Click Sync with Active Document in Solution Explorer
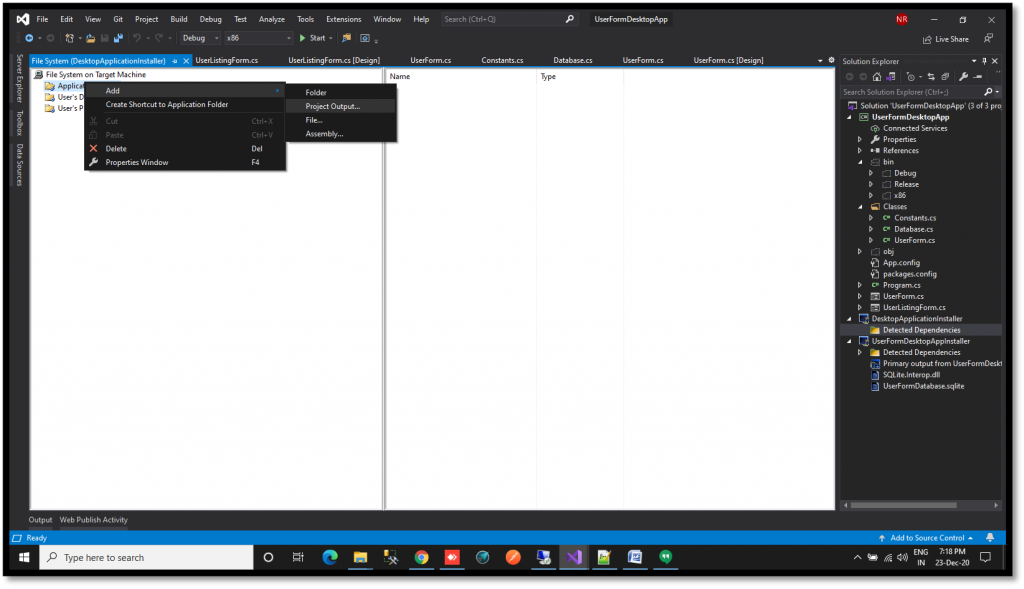1024x589 pixels. [x=932, y=77]
